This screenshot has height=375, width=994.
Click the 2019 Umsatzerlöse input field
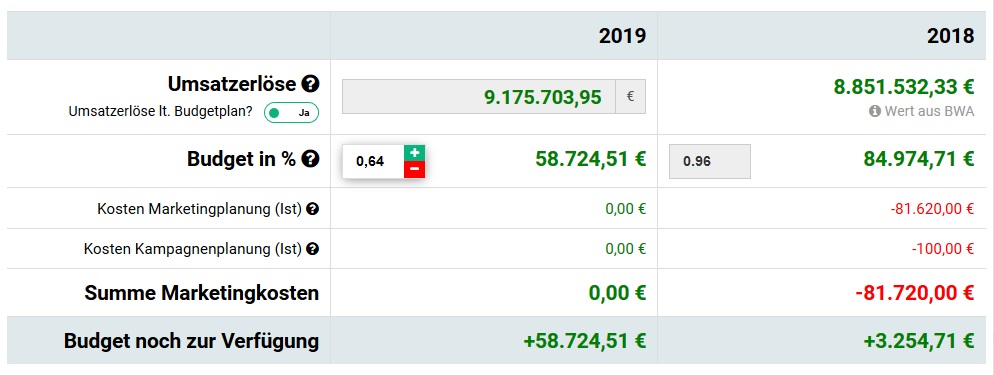click(479, 97)
